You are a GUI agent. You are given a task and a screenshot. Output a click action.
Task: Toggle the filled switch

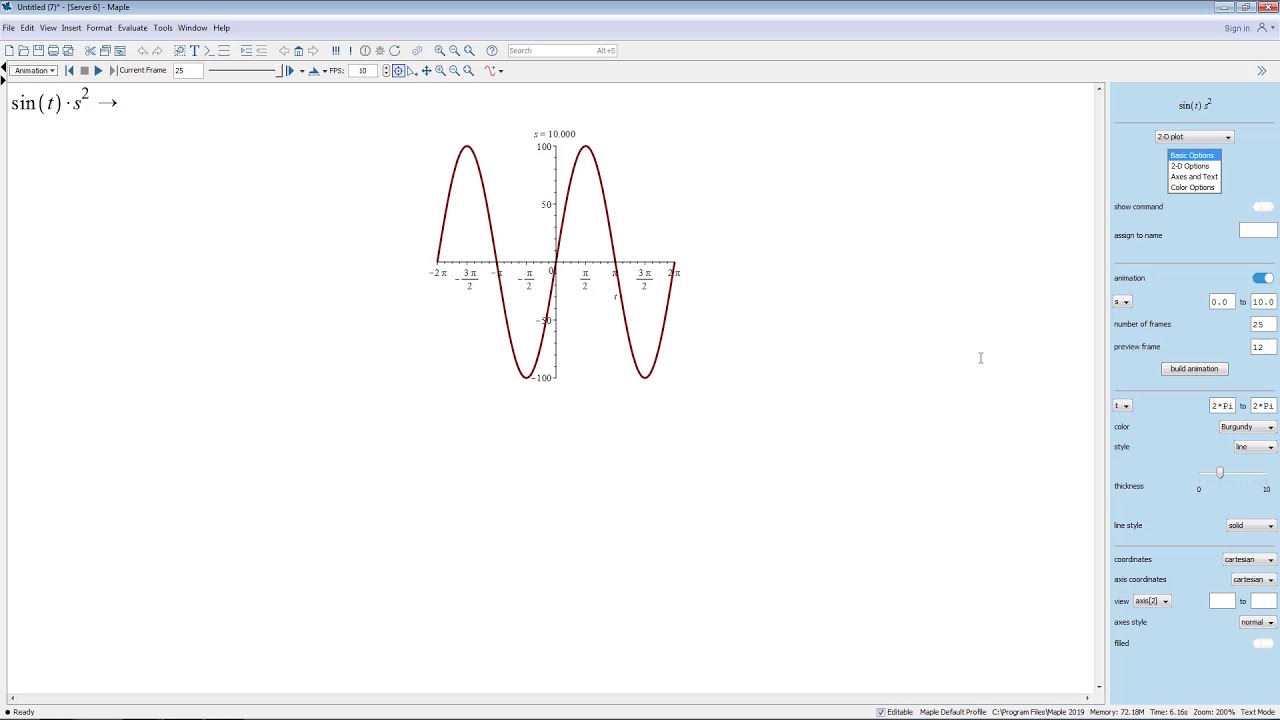pos(1263,643)
